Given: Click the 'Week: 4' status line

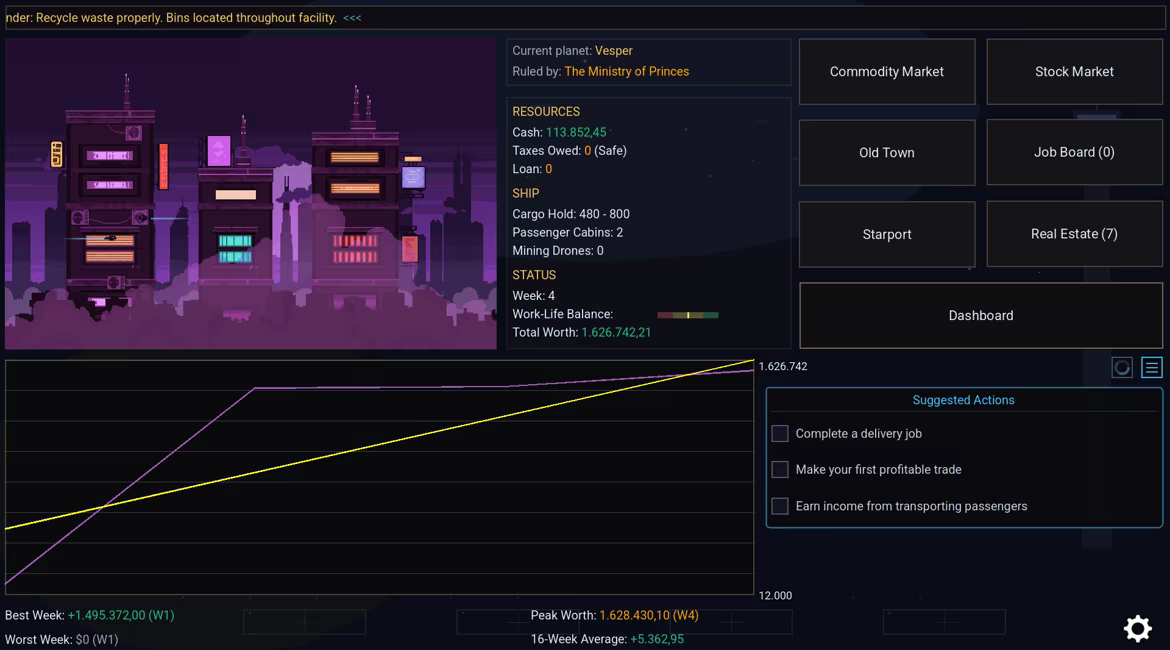Looking at the screenshot, I should tap(534, 296).
